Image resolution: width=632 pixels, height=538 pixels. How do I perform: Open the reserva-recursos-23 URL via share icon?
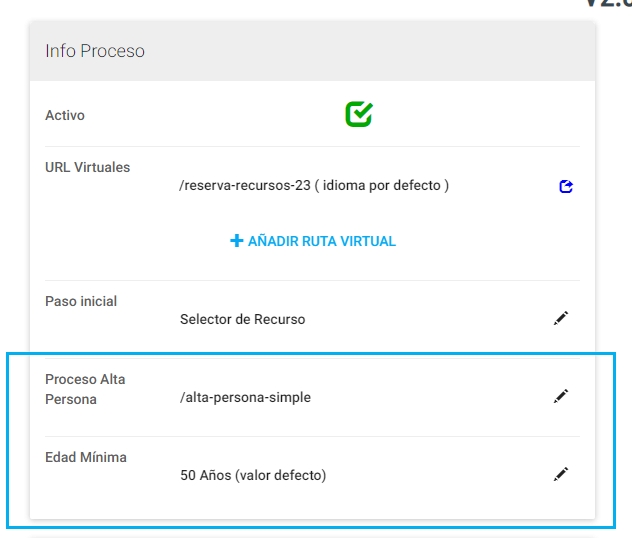point(566,186)
